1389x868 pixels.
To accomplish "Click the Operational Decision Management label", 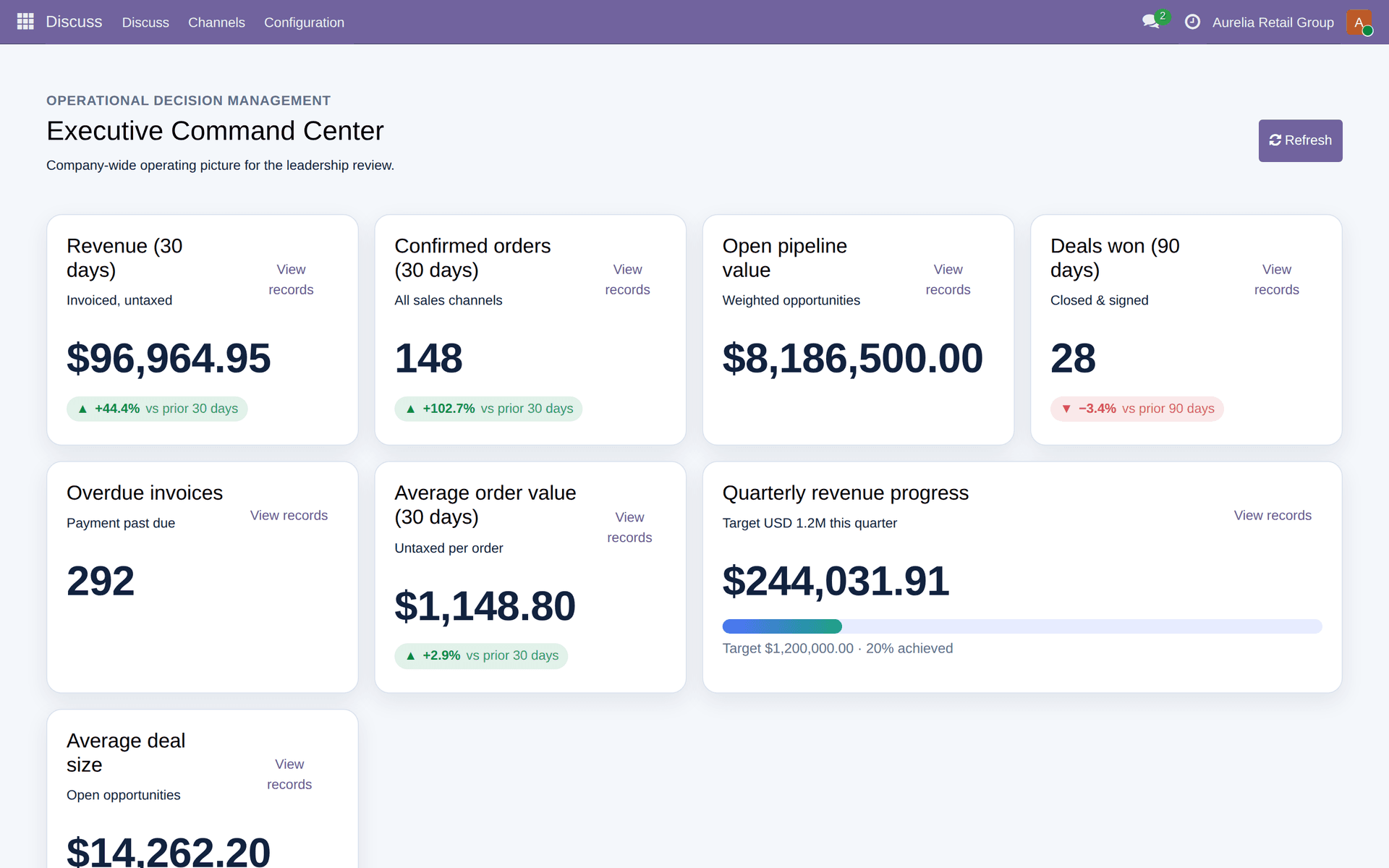I will pyautogui.click(x=188, y=101).
